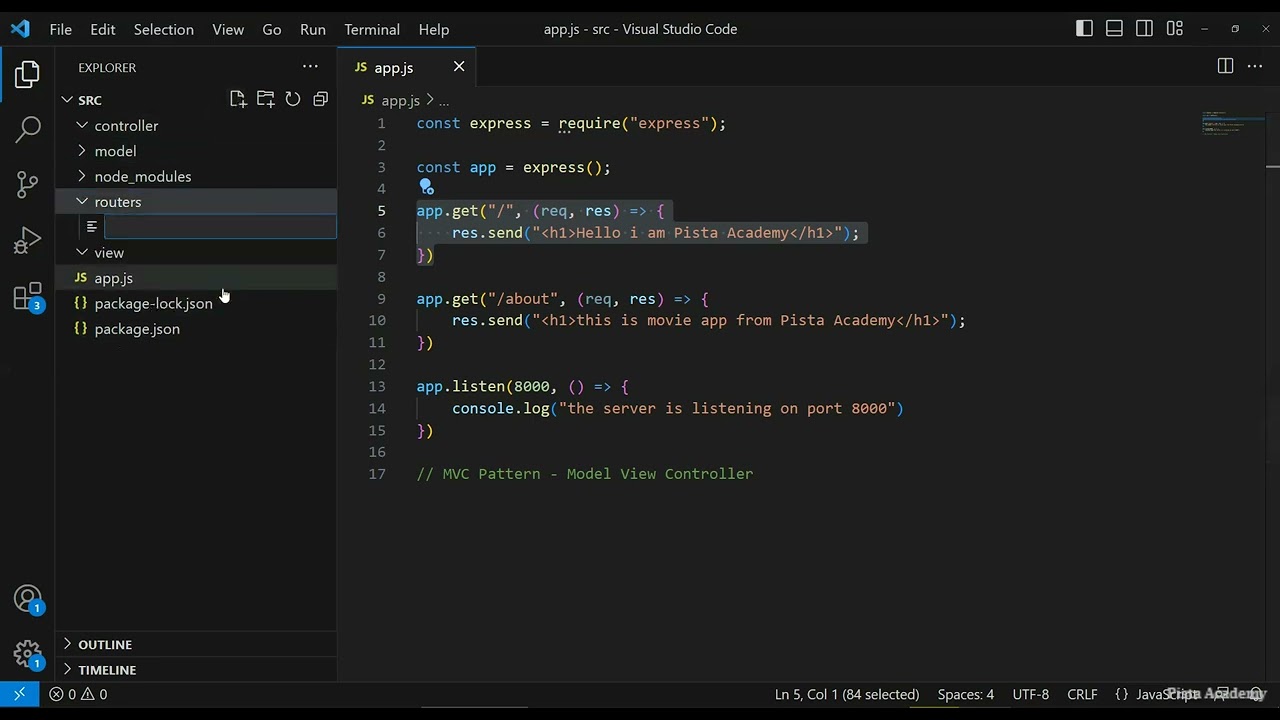
Task: Click the Ln 5, Col 1 status item
Action: (847, 694)
